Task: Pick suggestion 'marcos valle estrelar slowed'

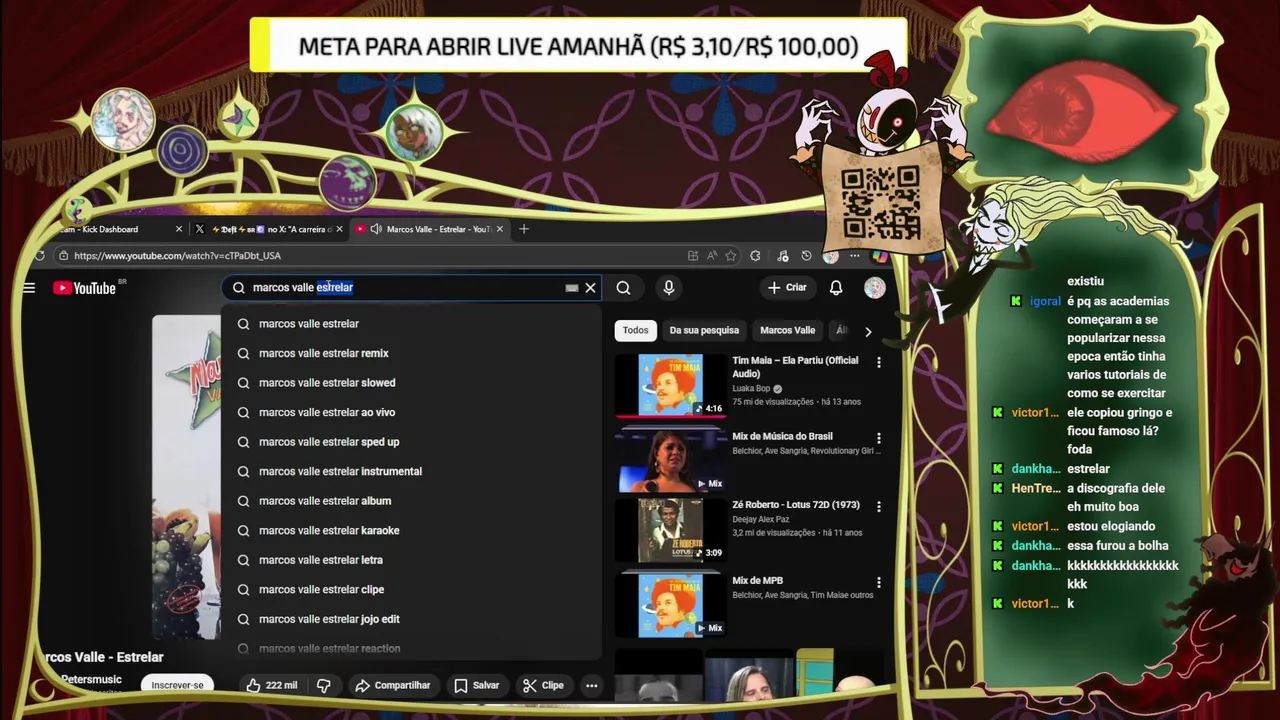Action: (x=411, y=383)
